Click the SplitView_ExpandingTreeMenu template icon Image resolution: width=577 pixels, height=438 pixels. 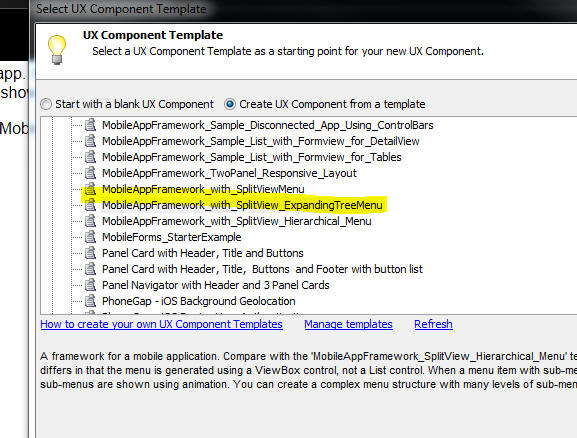[x=90, y=205]
